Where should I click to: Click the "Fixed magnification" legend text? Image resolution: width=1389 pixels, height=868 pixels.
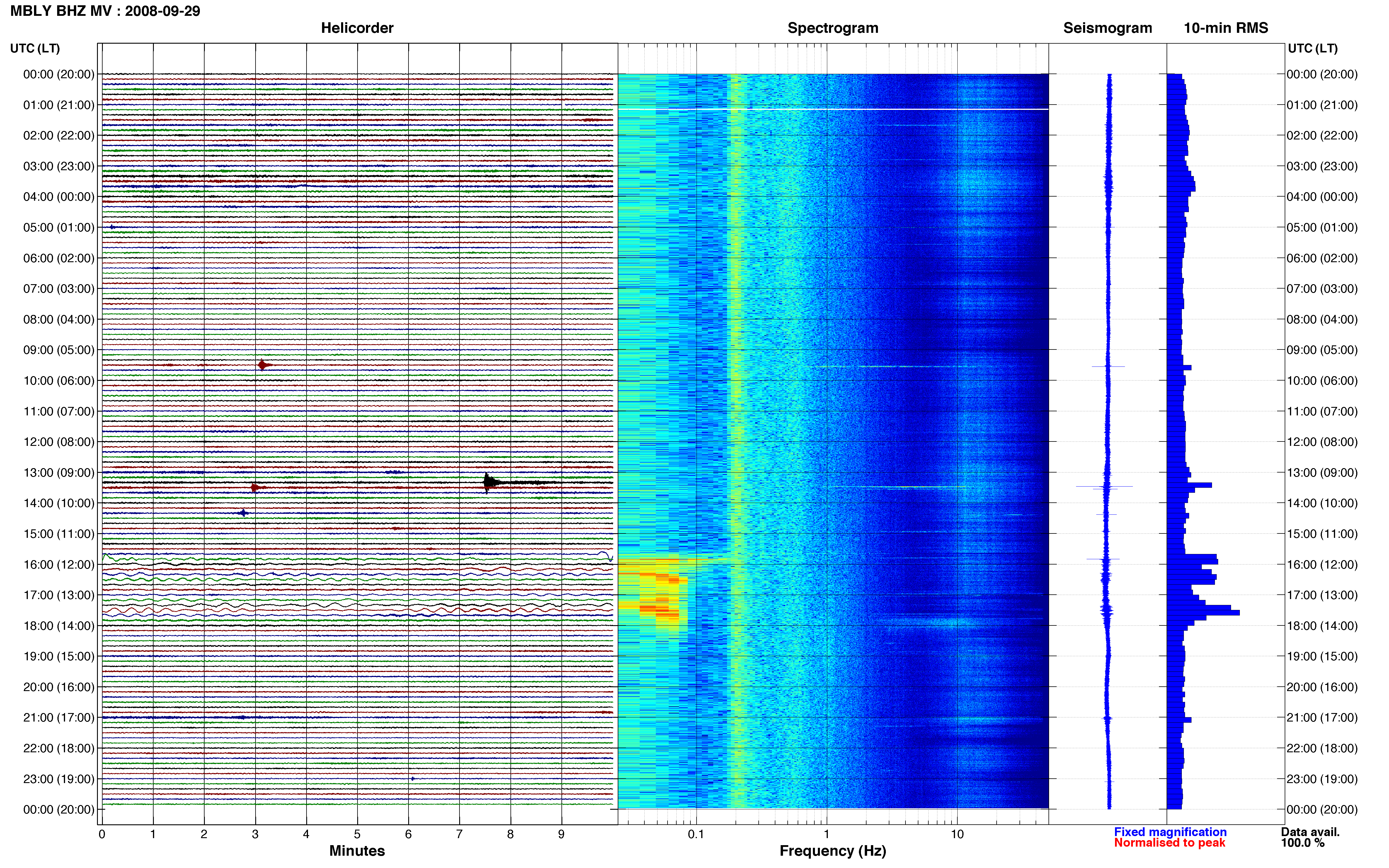coord(1170,832)
